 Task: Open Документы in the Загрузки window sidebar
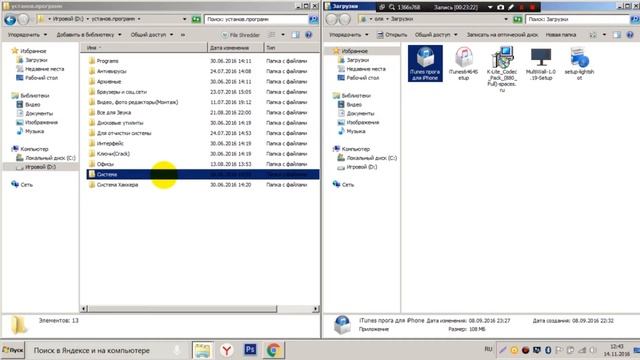pos(360,113)
